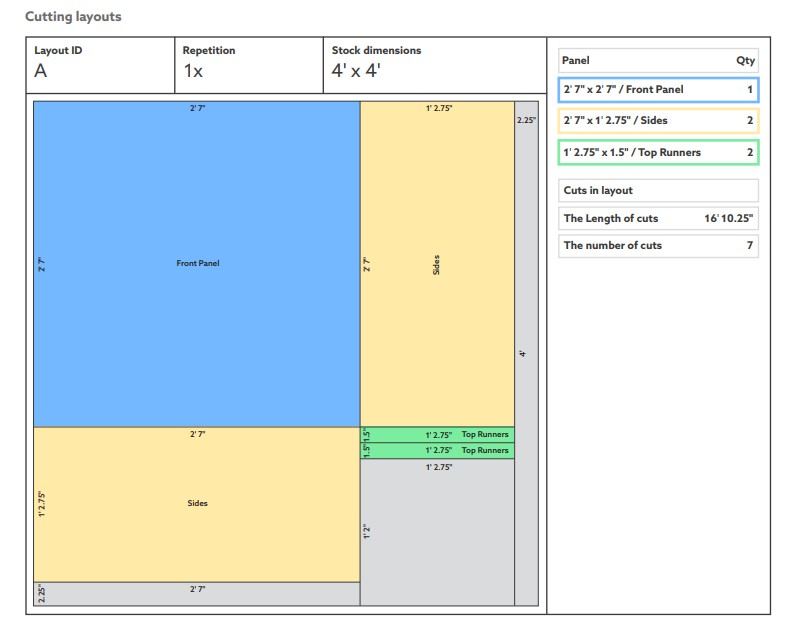Image resolution: width=791 pixels, height=630 pixels.
Task: Select the tall vertical yellow Sides panel
Action: pyautogui.click(x=437, y=264)
